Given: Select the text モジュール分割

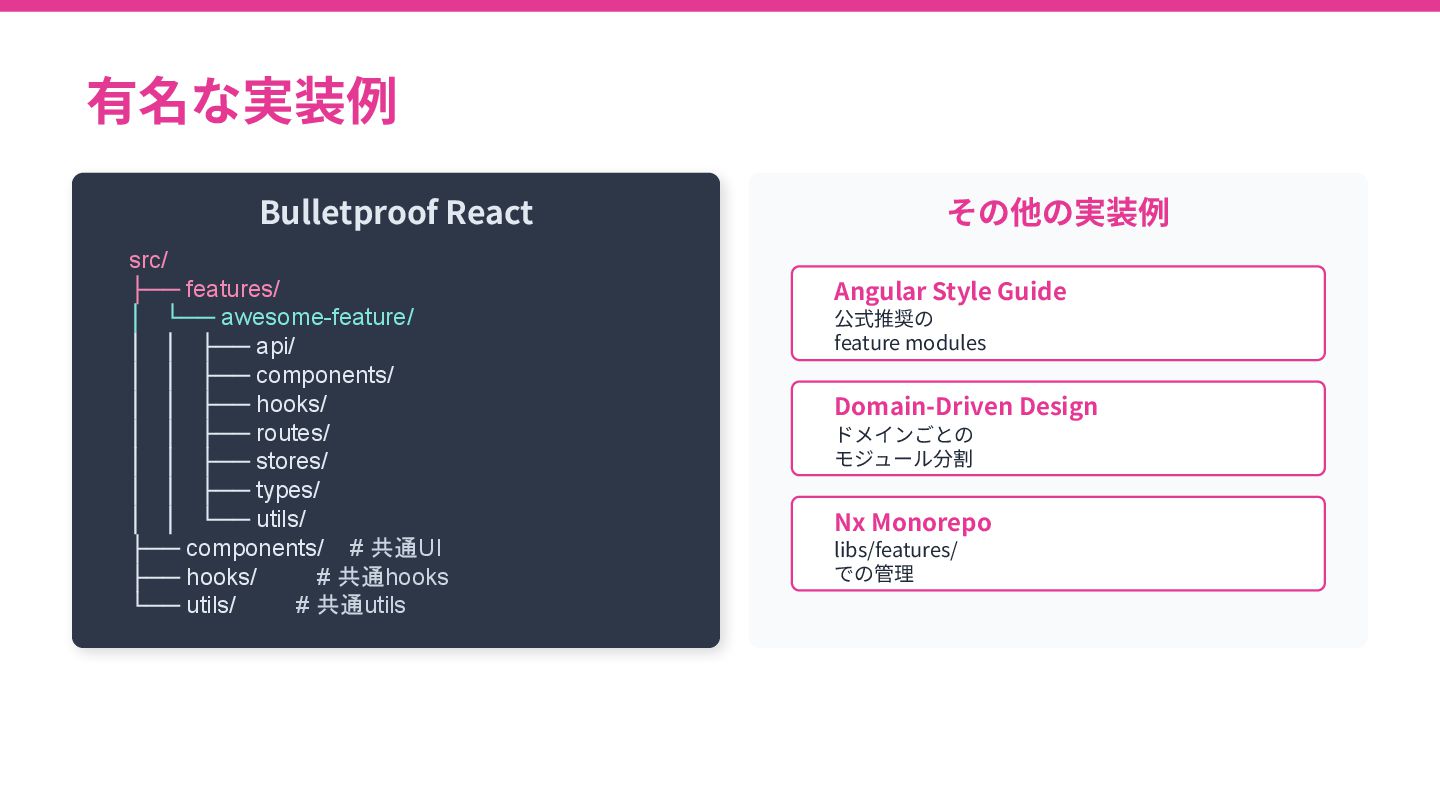Looking at the screenshot, I should [x=903, y=459].
